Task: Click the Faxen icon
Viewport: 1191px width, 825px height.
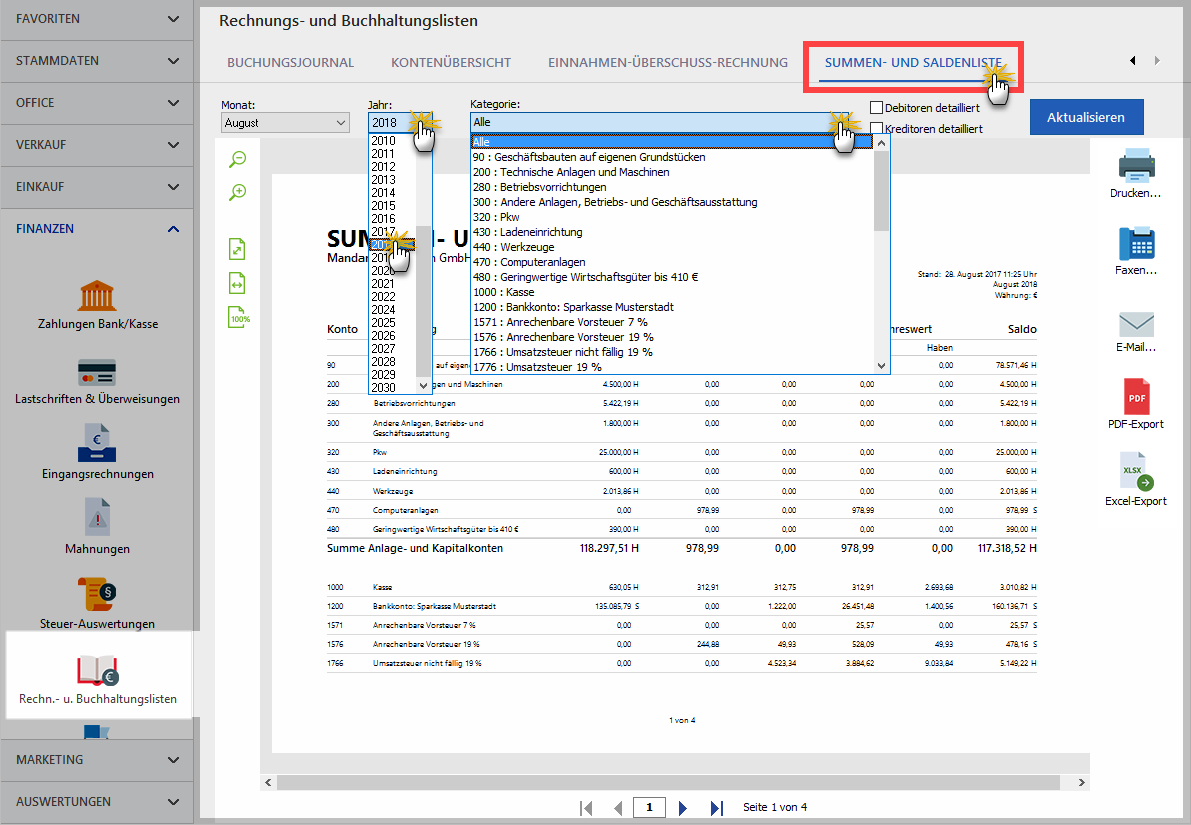Action: click(x=1136, y=244)
